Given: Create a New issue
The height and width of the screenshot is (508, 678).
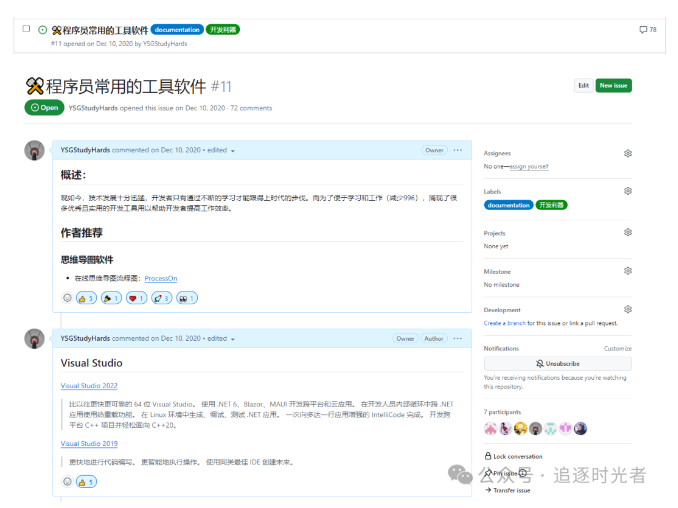Looking at the screenshot, I should [x=613, y=86].
